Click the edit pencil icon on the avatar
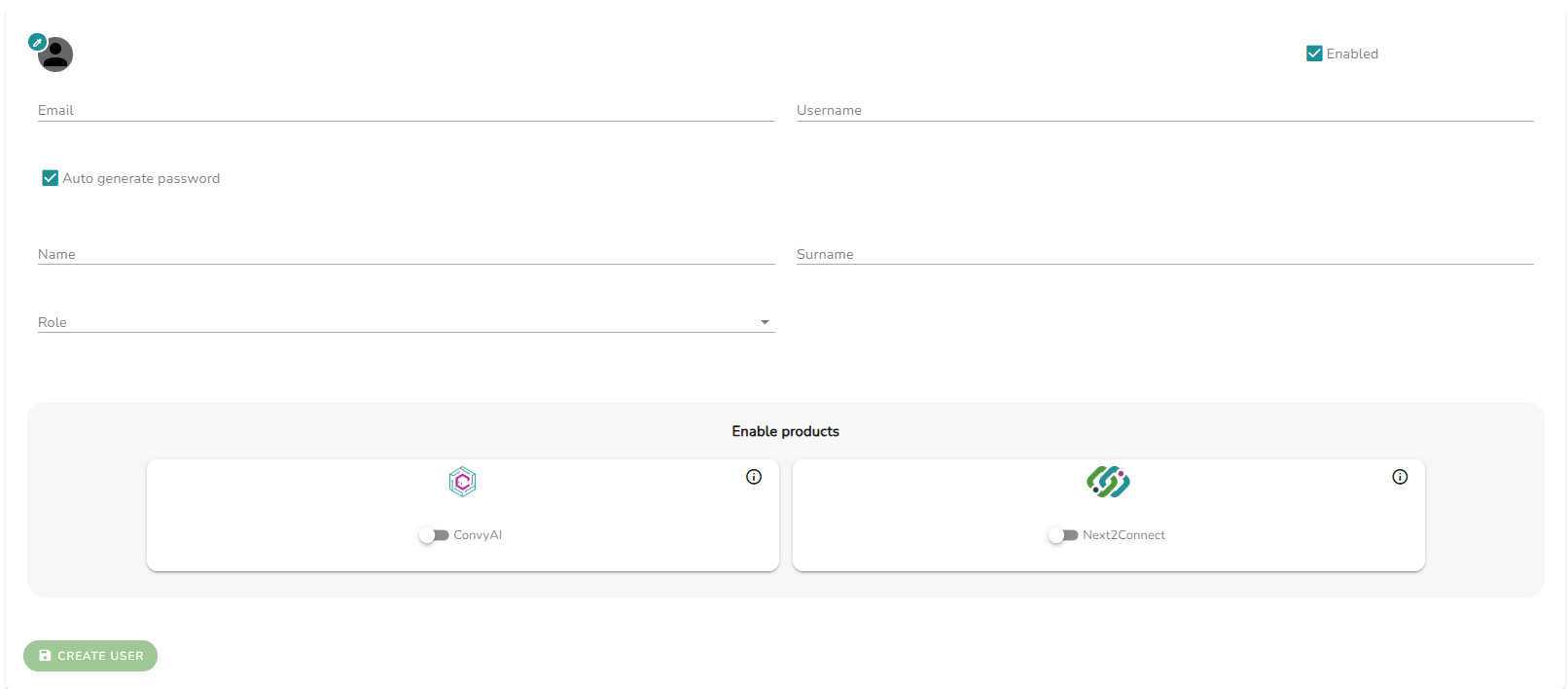 37,42
